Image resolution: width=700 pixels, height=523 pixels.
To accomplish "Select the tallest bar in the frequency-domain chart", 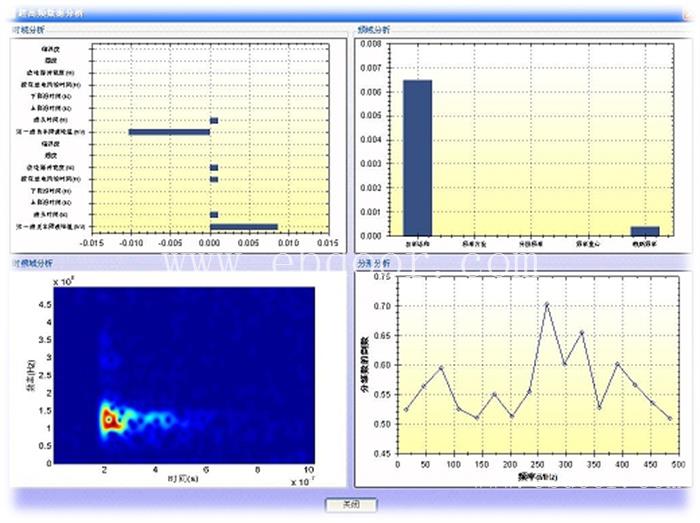I will 417,158.
